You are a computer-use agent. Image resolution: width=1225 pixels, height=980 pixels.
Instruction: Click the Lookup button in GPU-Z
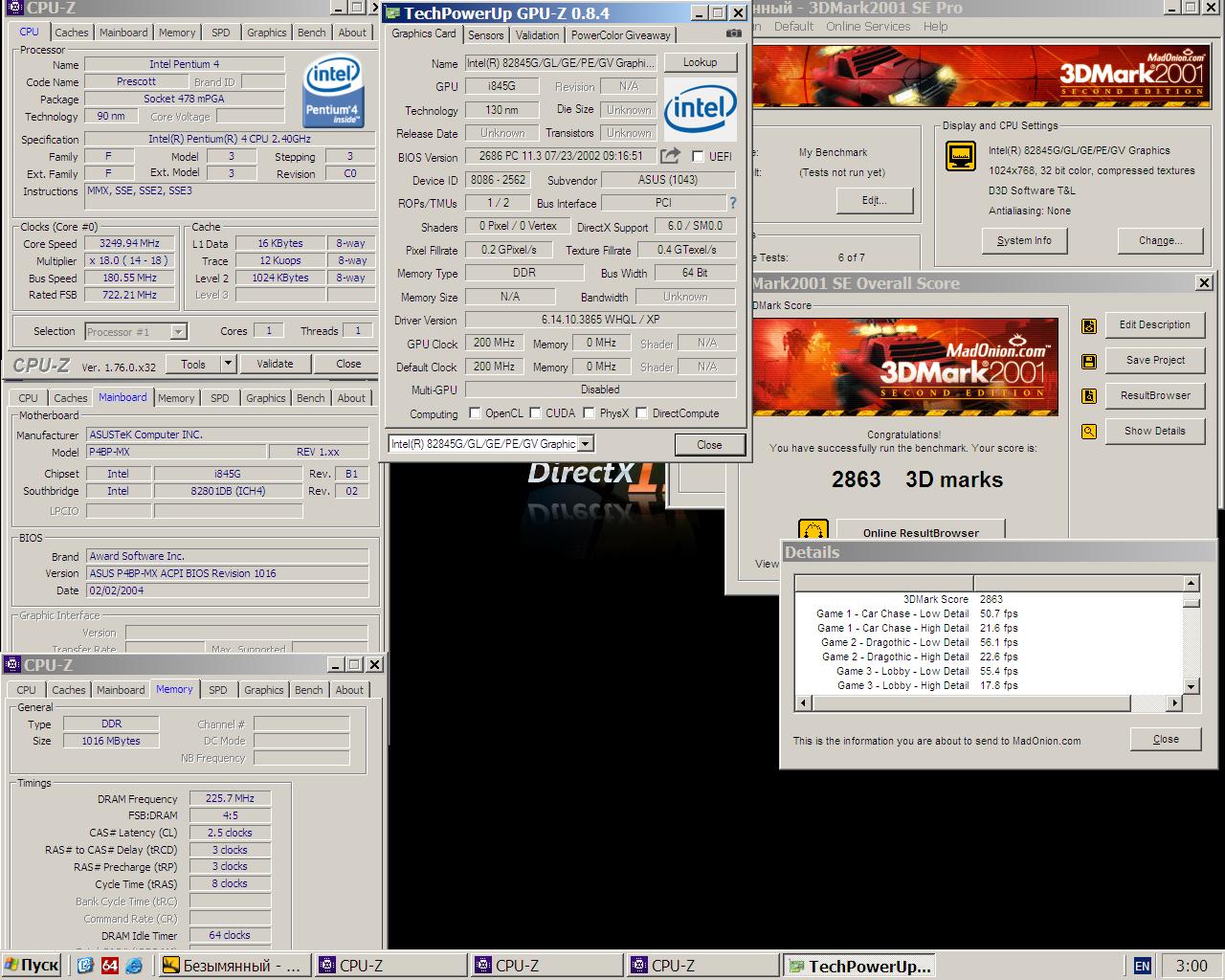click(700, 62)
